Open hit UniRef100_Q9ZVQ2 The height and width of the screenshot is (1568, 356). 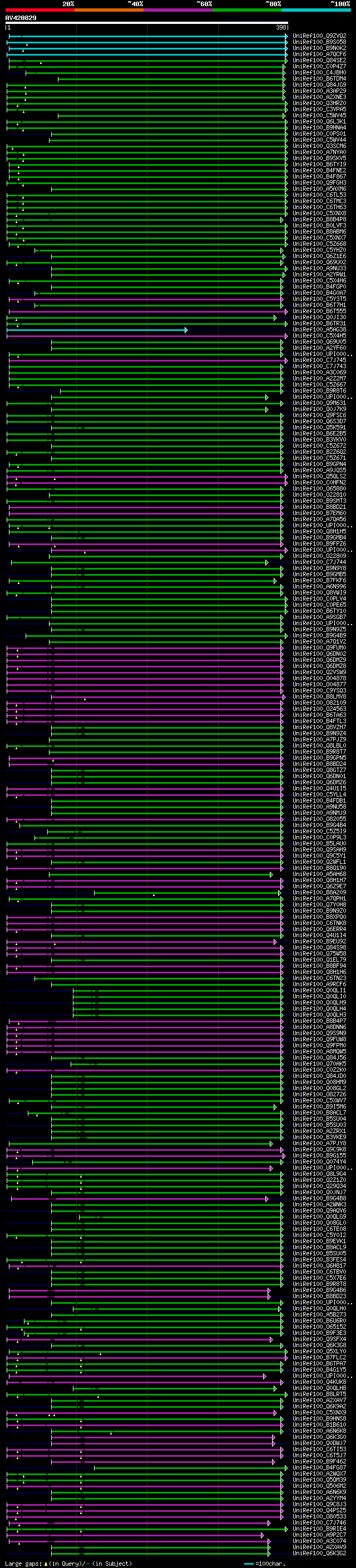pyautogui.click(x=319, y=36)
